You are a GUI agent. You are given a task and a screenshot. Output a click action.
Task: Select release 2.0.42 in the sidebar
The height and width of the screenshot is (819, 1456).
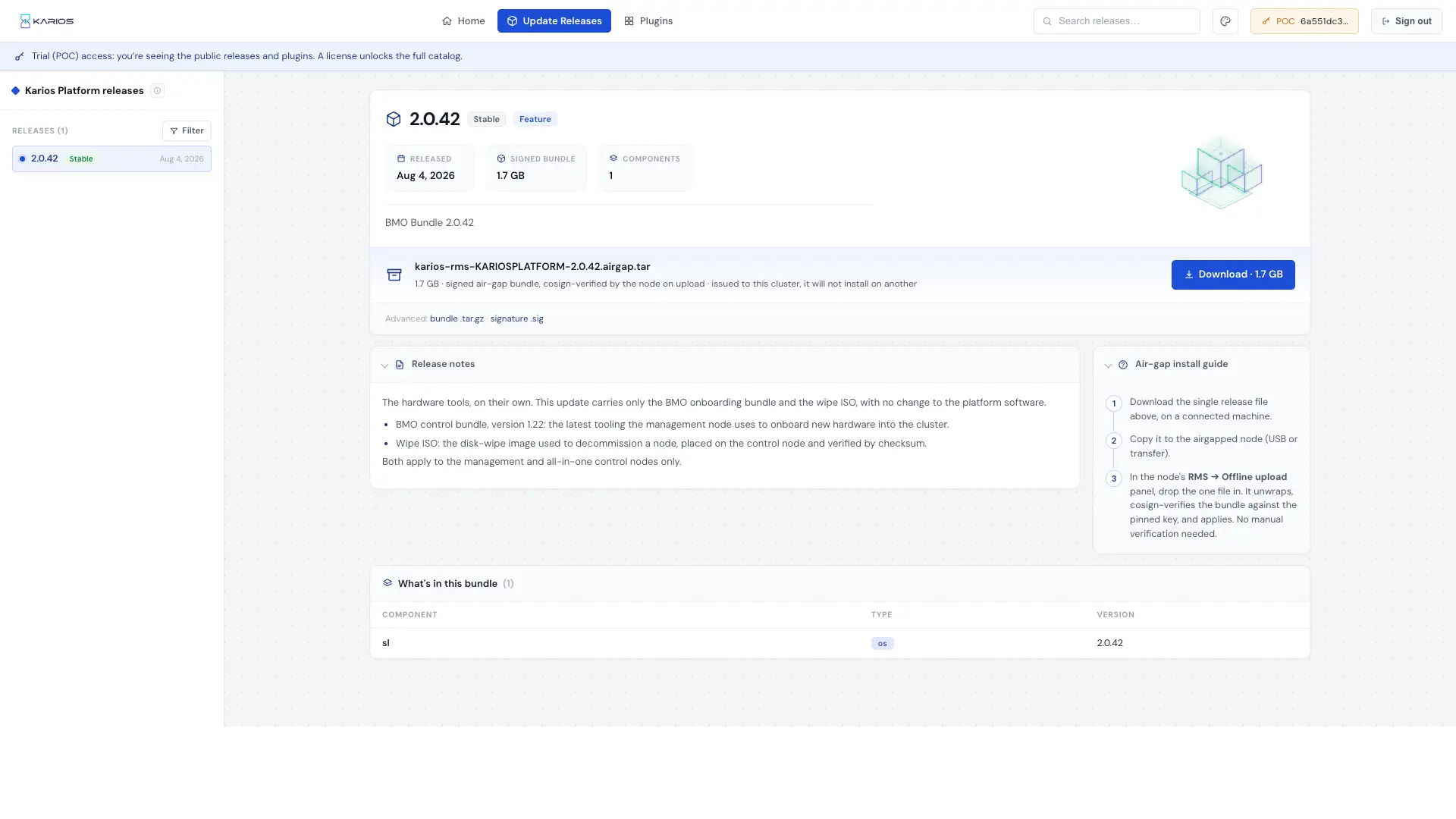click(x=111, y=159)
